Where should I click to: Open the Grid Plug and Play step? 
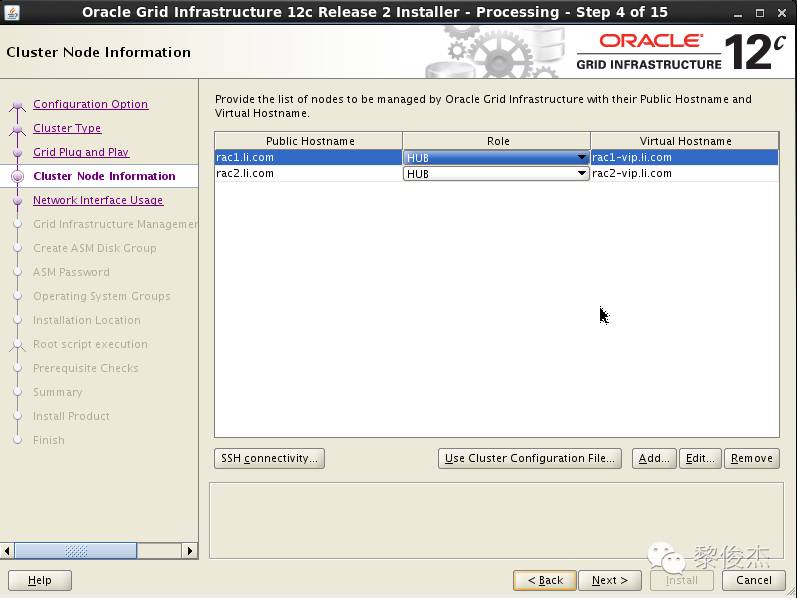pos(81,152)
